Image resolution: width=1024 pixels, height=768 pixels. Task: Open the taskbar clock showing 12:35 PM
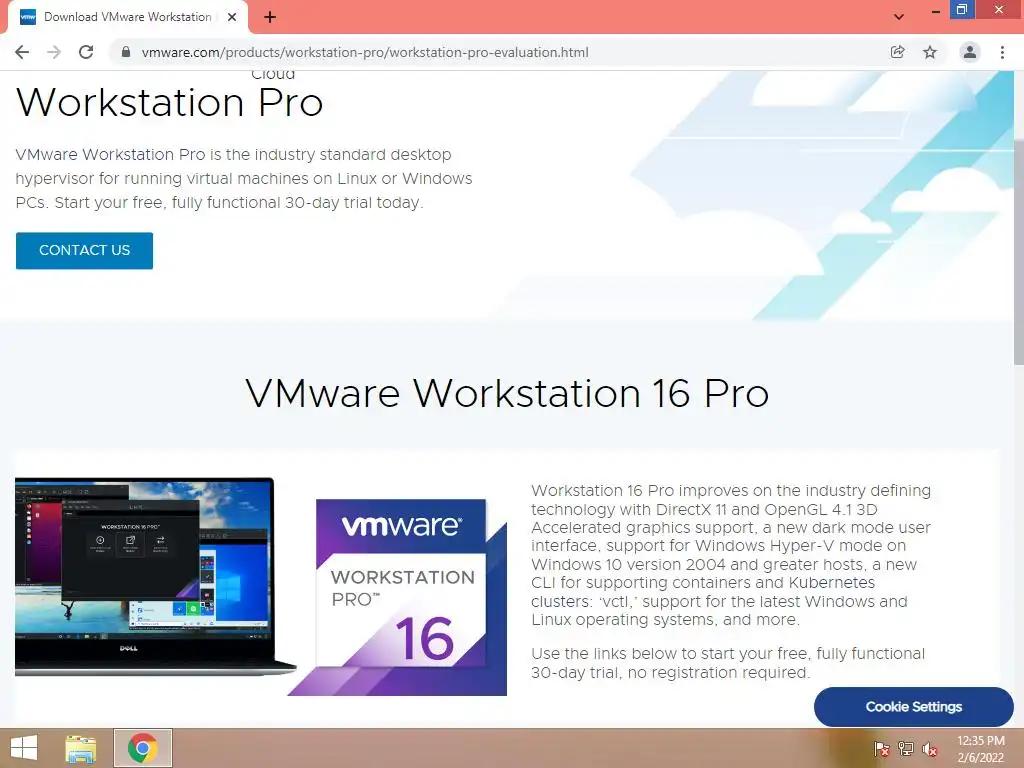980,749
